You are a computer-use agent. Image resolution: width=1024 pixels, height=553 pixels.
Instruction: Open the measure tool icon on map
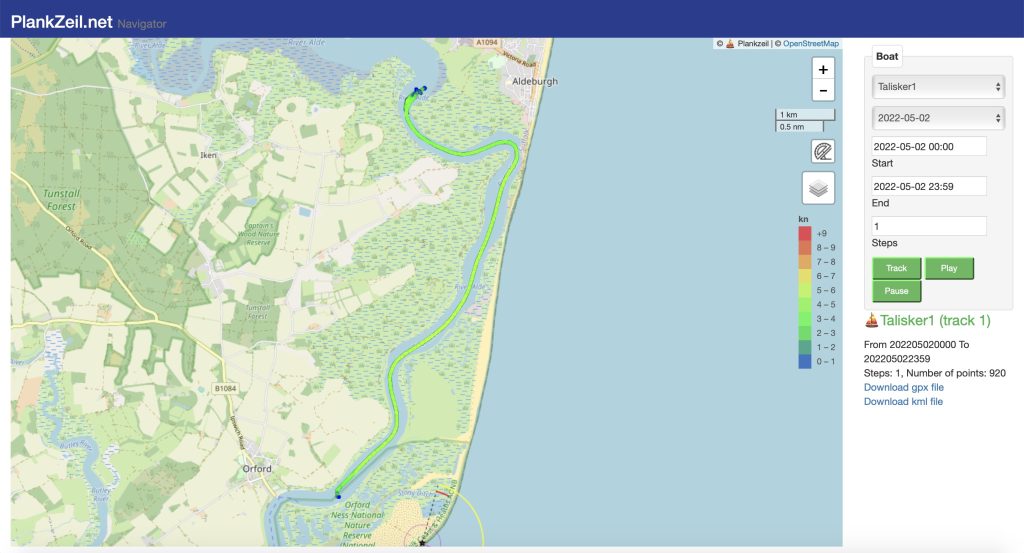coord(823,151)
